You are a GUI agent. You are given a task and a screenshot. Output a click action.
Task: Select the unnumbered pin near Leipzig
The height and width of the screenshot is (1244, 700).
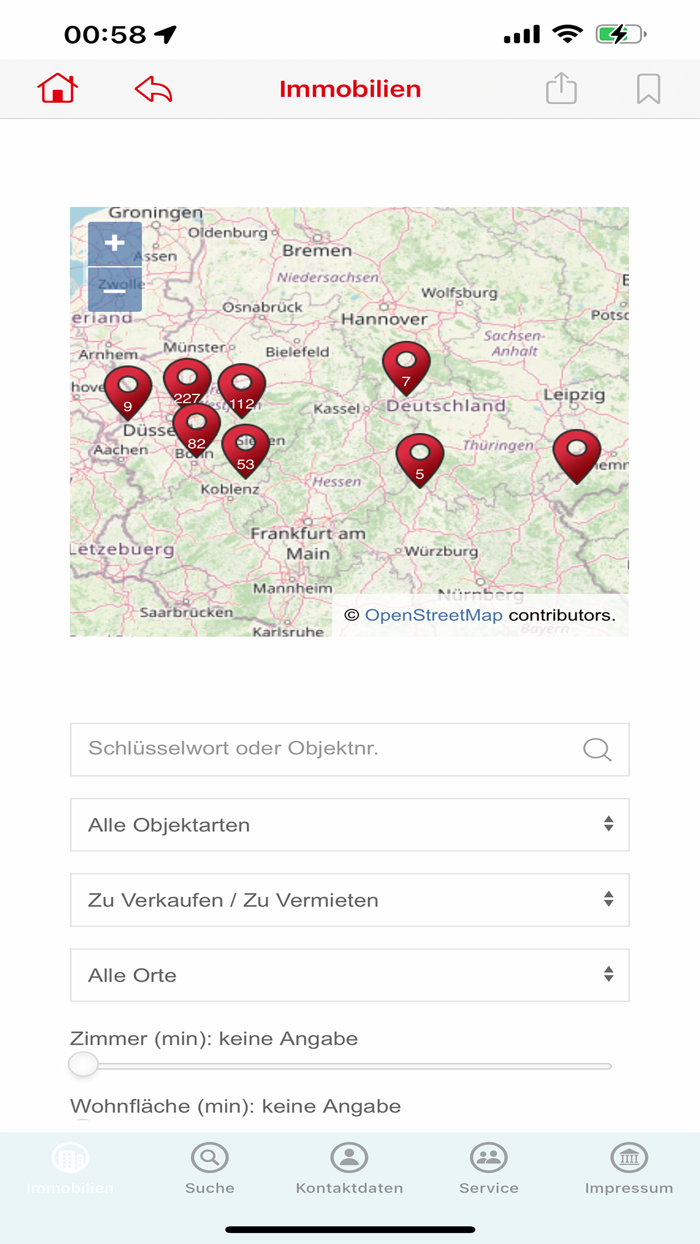(577, 456)
